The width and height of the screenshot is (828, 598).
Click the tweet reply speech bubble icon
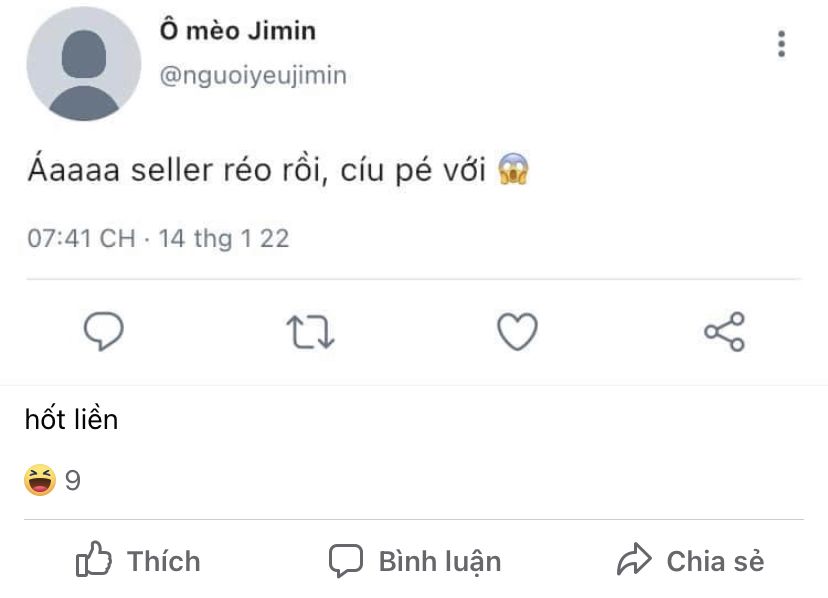[x=102, y=332]
